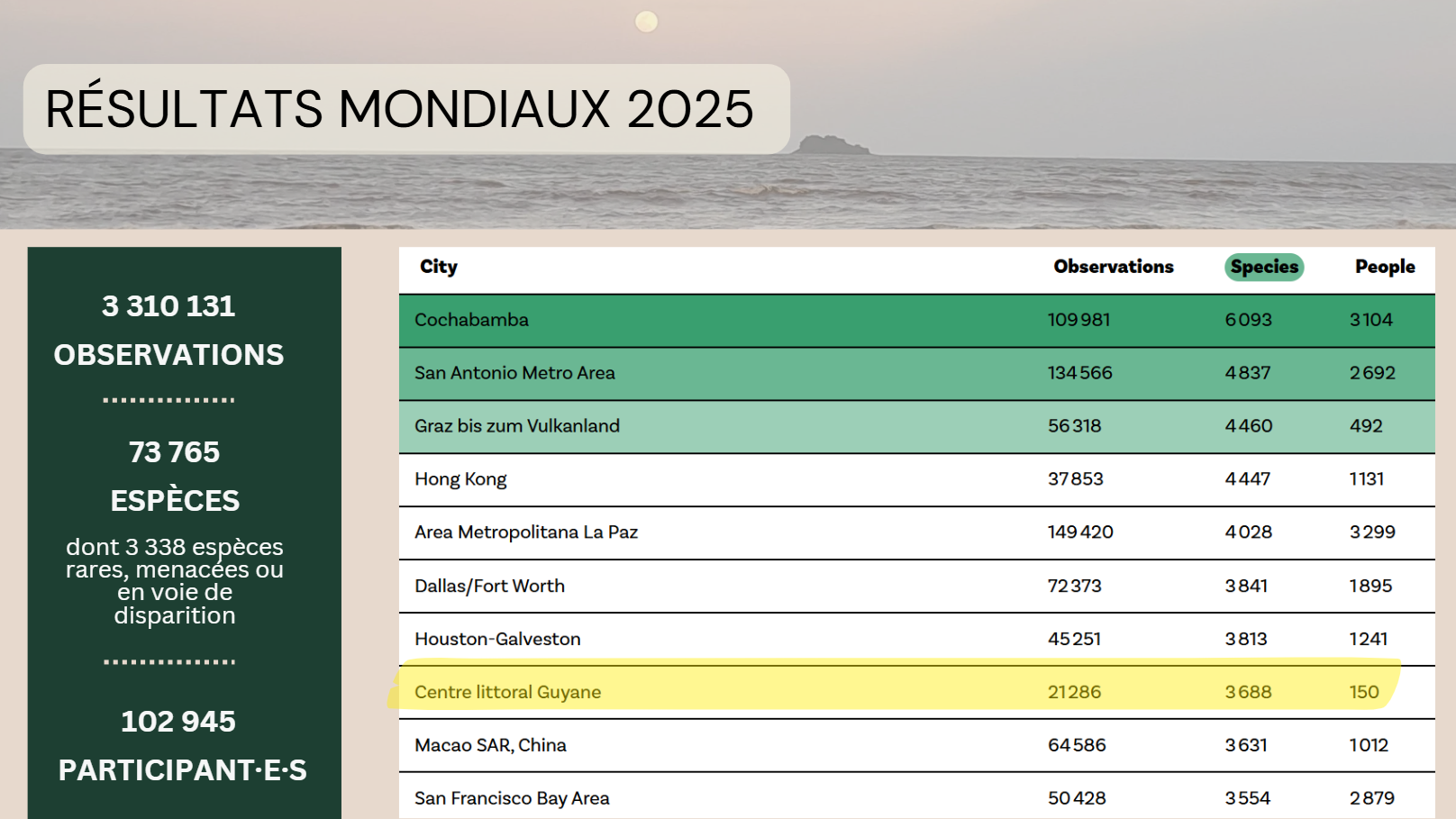Open the Hong Kong city name
Viewport: 1456px width, 819px height.
pyautogui.click(x=460, y=479)
